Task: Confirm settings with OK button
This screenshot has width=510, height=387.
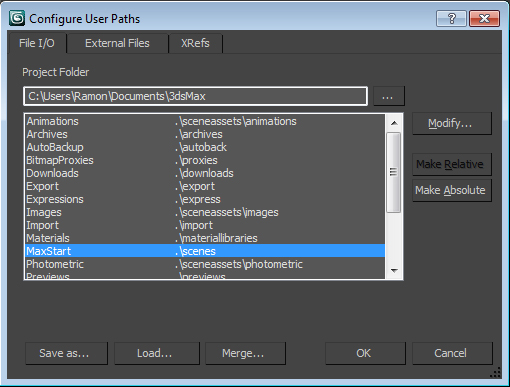Action: coord(365,353)
